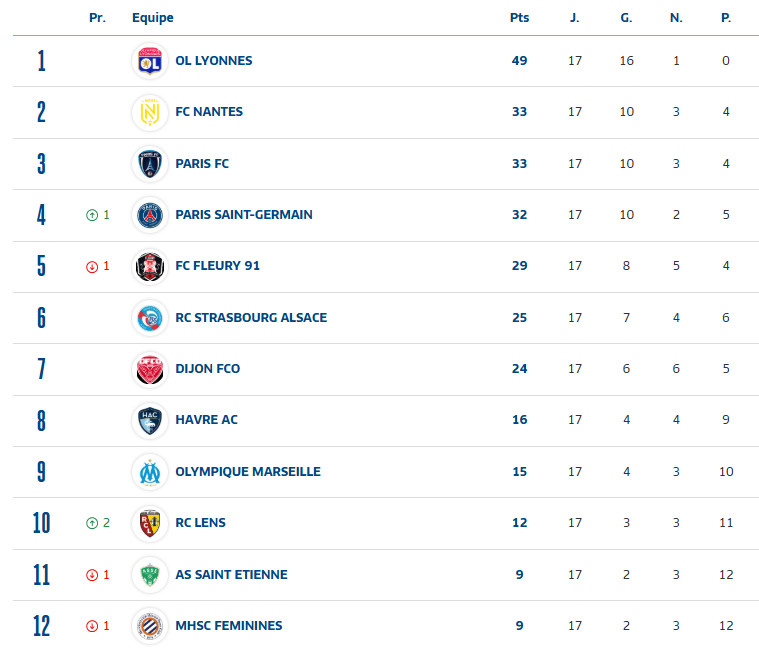Click the red down arrow beside FC Fleury 91
This screenshot has height=662, width=759.
pyautogui.click(x=92, y=266)
